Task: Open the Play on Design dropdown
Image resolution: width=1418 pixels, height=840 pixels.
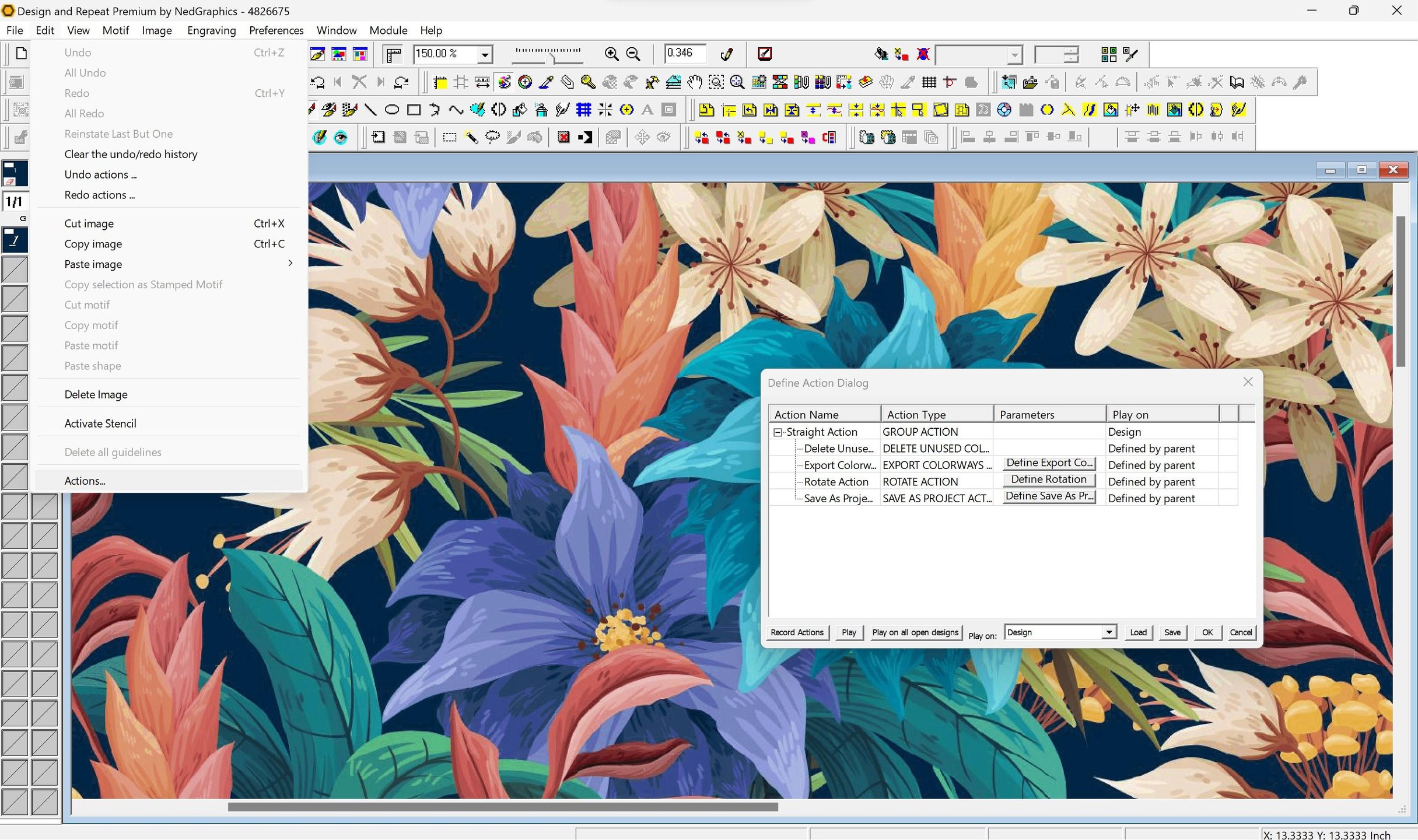Action: tap(1108, 632)
